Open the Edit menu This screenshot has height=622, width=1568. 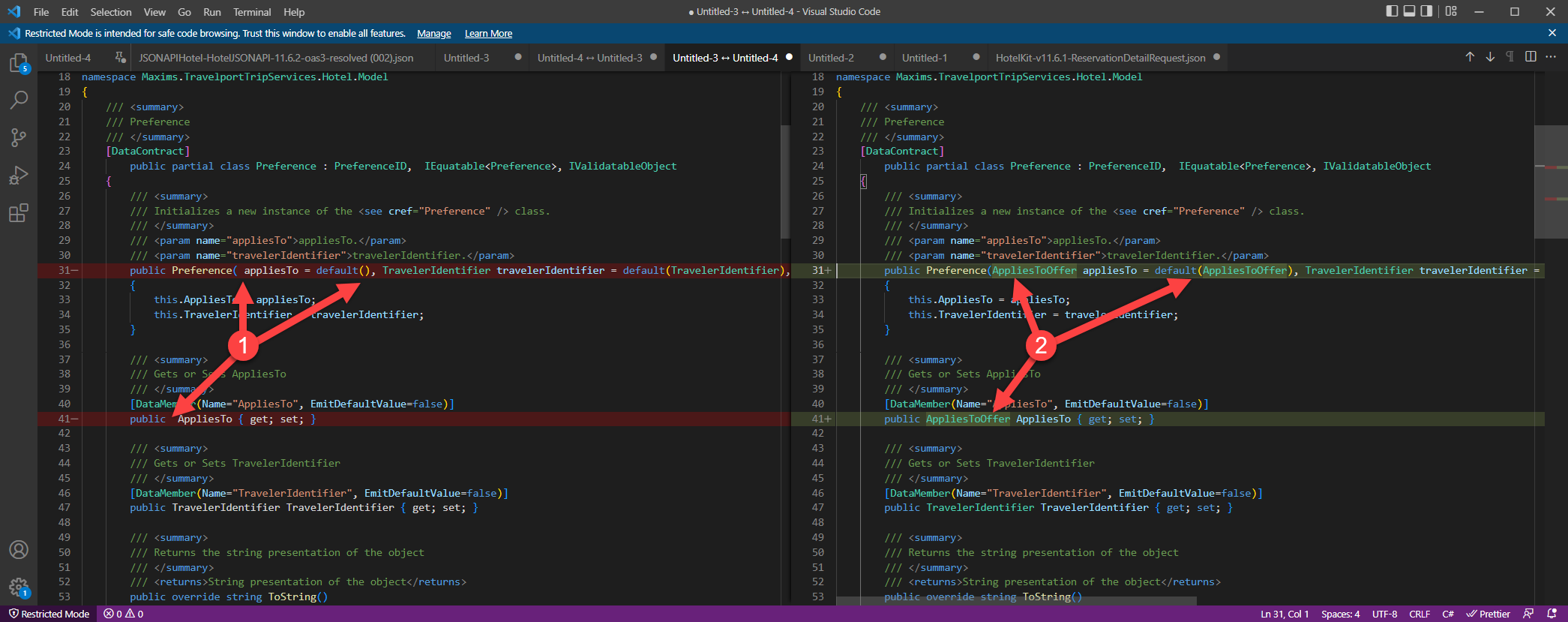70,12
